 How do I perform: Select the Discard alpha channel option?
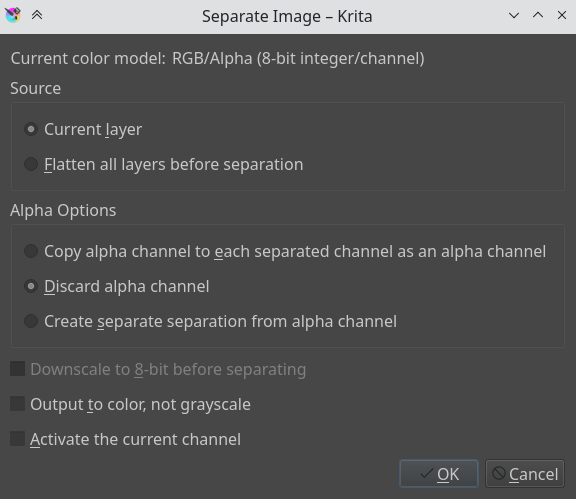(116, 286)
